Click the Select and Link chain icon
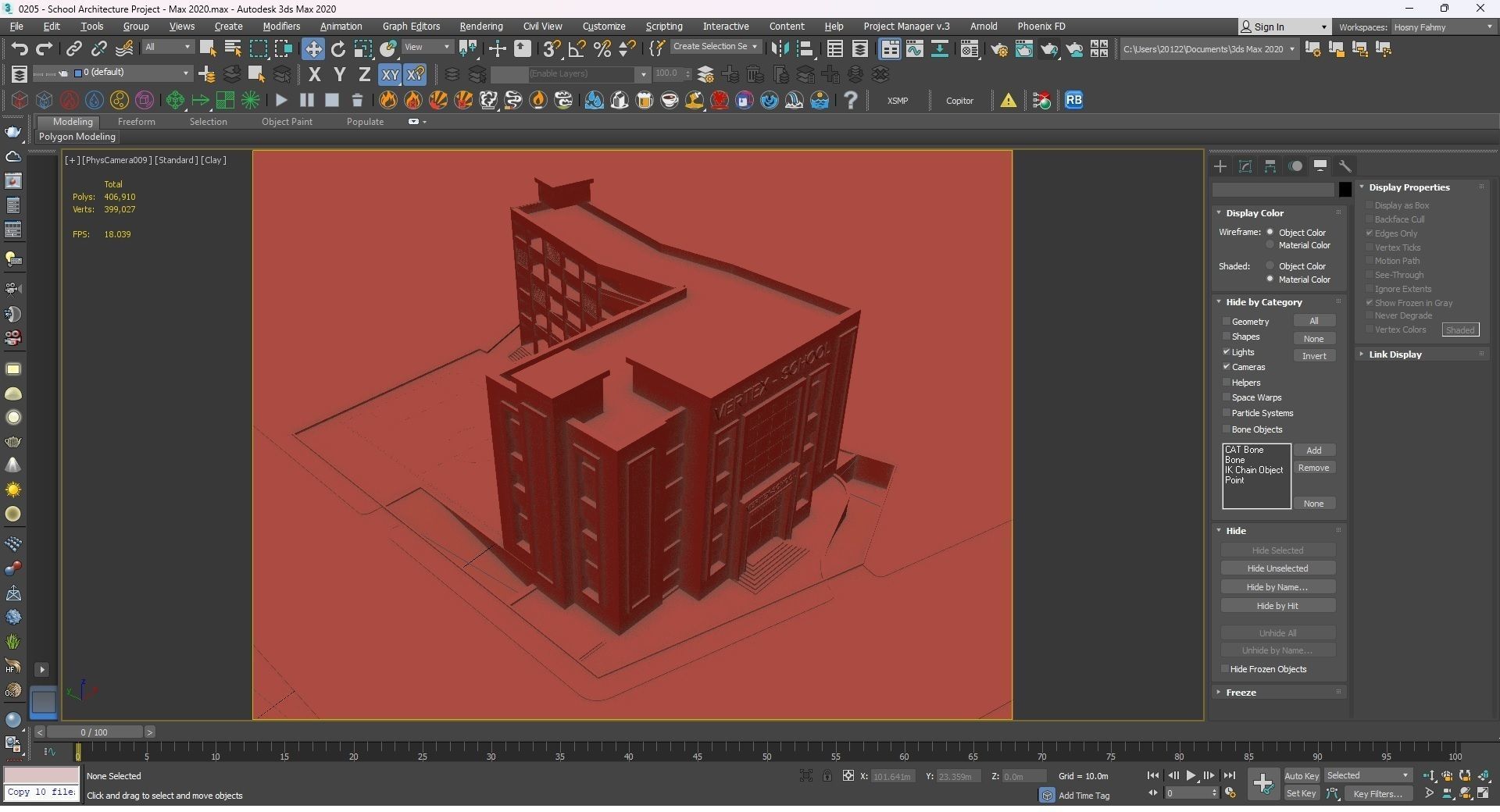 [x=73, y=49]
